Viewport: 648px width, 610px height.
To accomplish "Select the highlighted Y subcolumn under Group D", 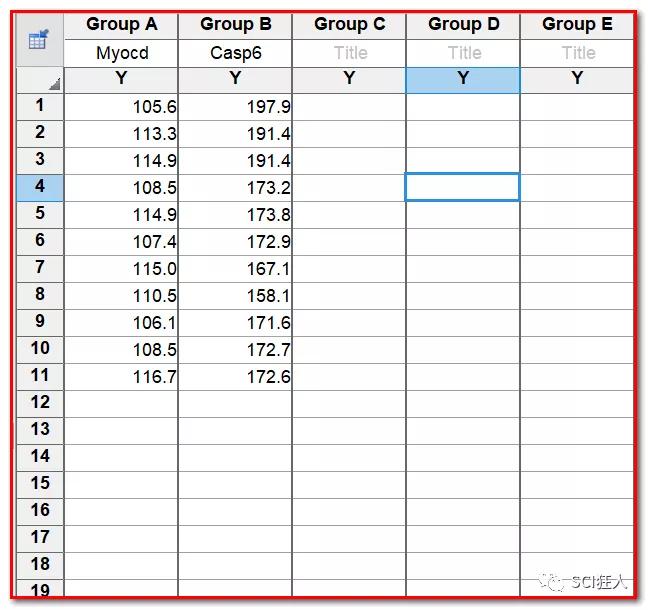I will click(463, 79).
